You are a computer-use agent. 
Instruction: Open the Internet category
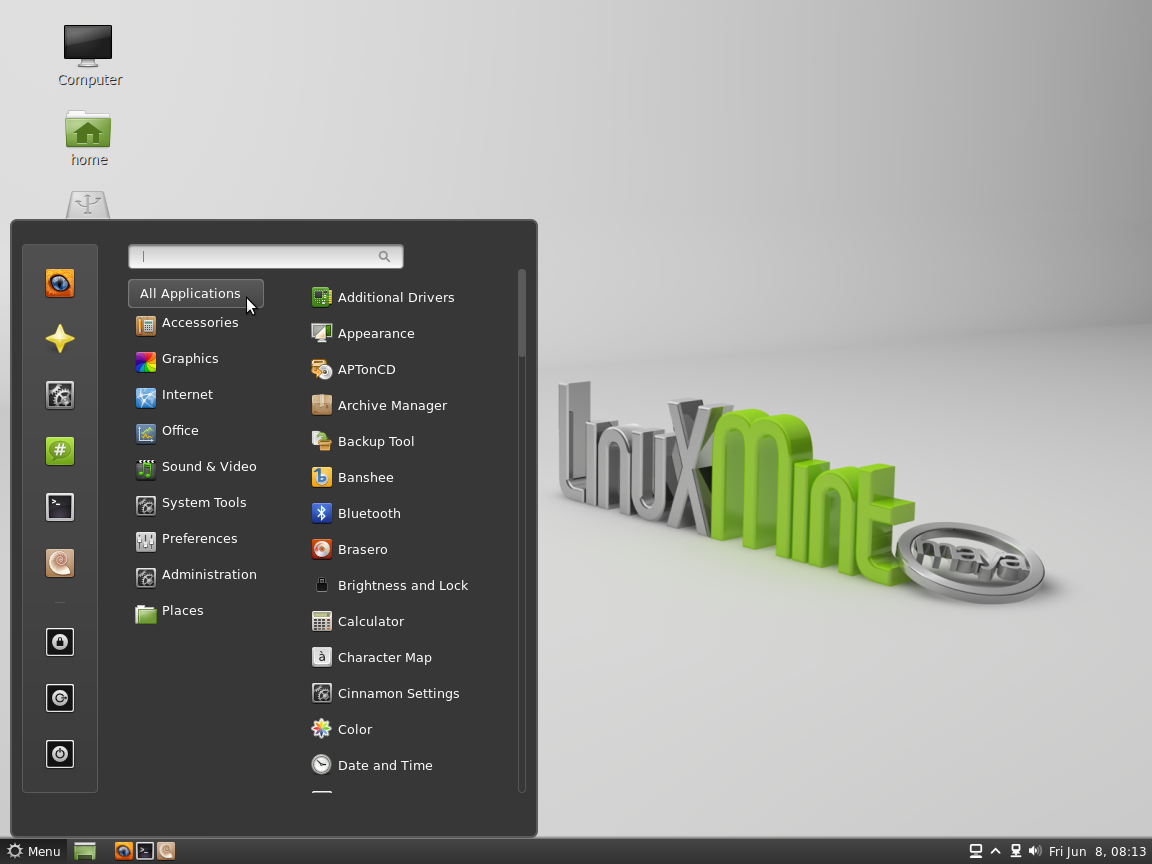[x=174, y=395]
